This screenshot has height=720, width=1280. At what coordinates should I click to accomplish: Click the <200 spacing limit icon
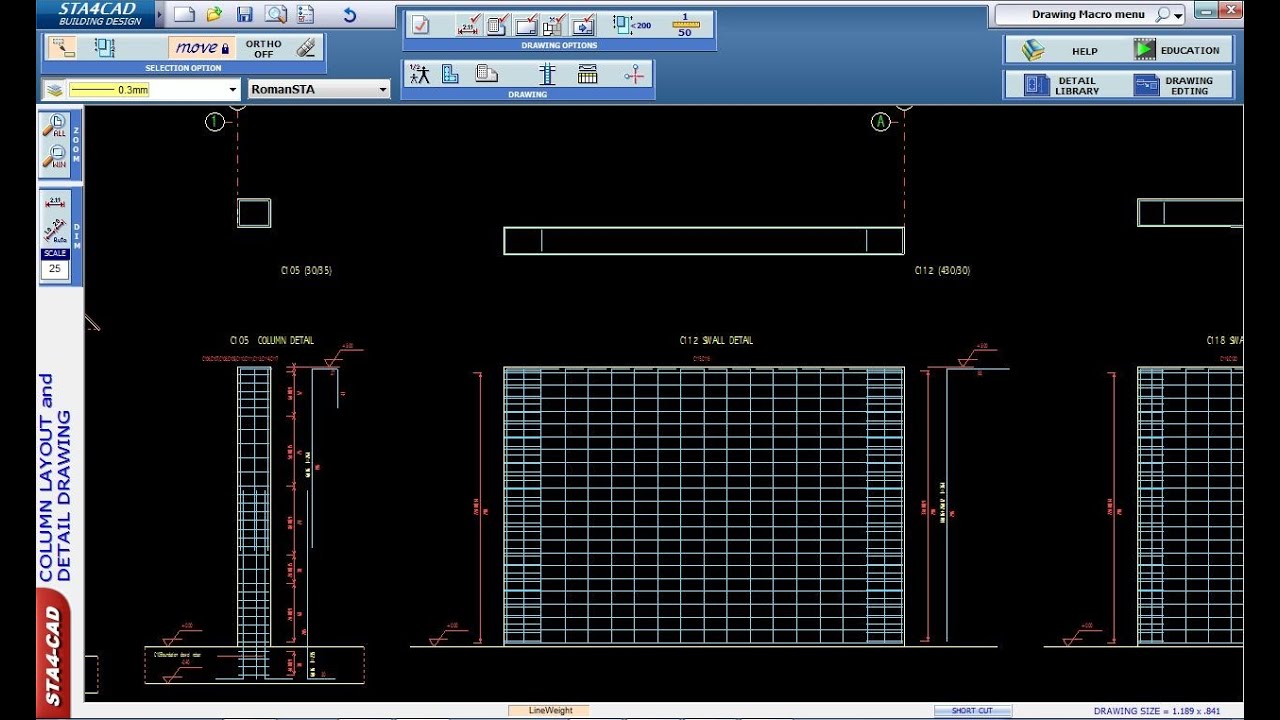coord(631,26)
